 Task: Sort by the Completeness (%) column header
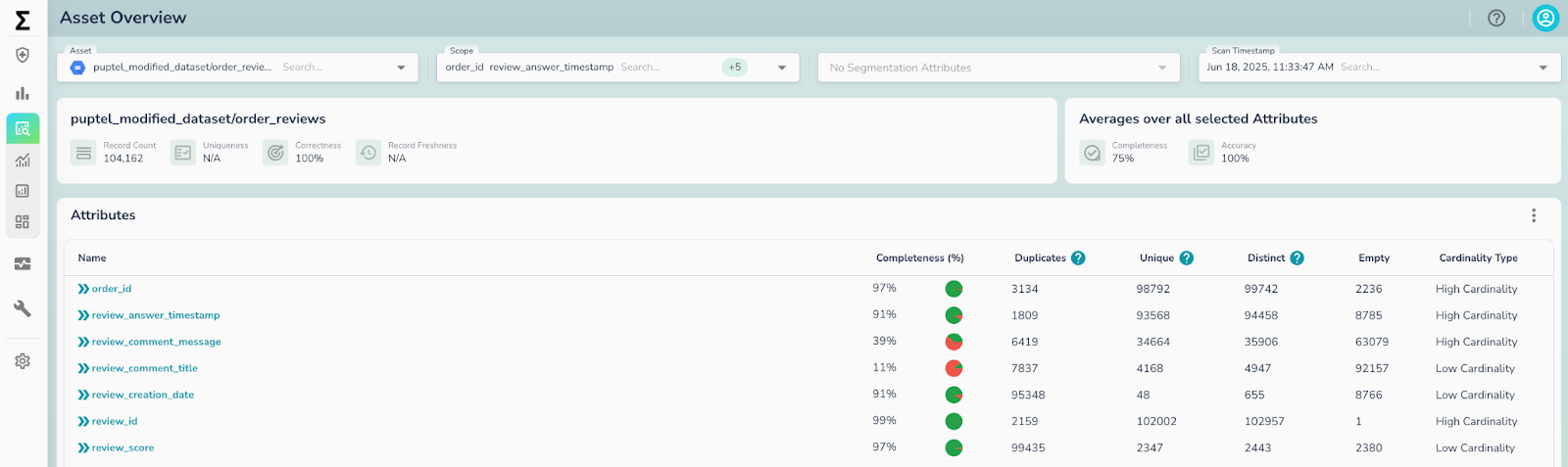[x=919, y=258]
